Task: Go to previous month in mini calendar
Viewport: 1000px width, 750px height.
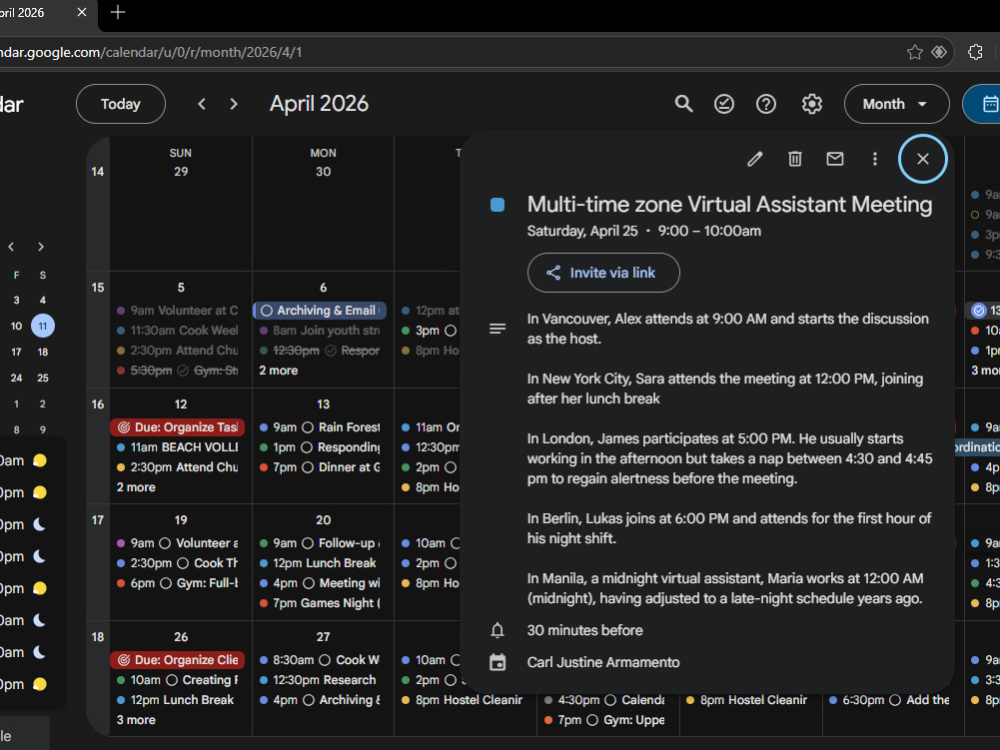Action: [11, 247]
